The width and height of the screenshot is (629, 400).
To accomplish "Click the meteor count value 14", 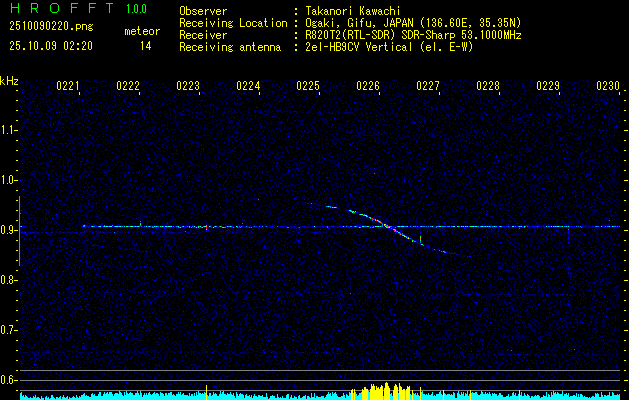I will click(146, 46).
